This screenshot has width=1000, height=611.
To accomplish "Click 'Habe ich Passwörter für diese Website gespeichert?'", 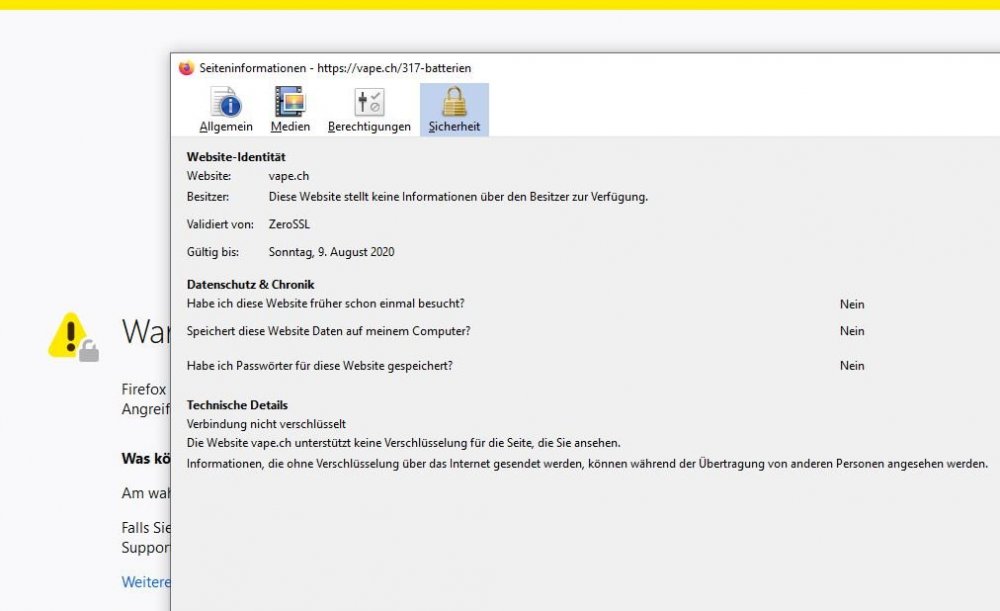I will 320,366.
